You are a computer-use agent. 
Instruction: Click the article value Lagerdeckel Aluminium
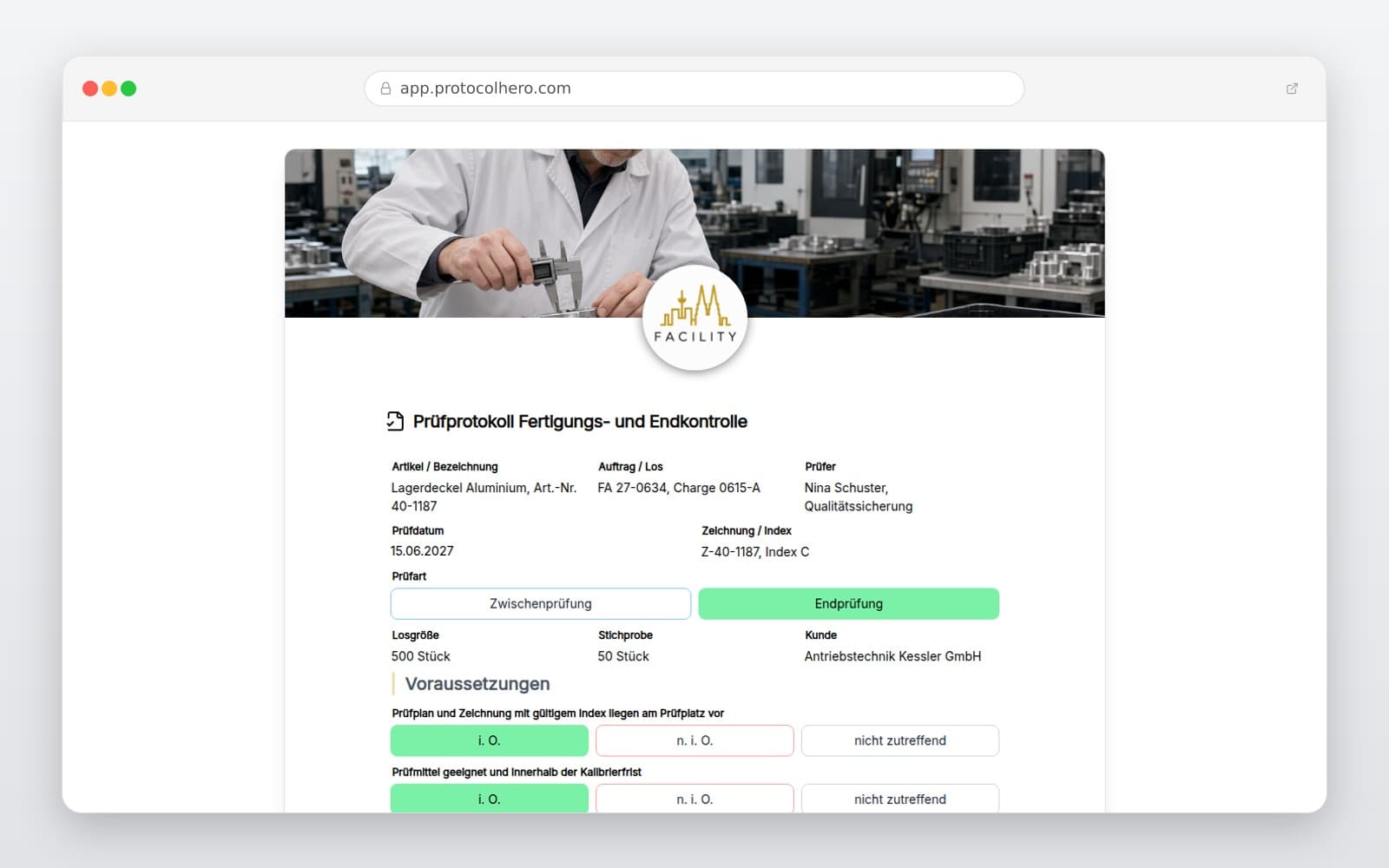tap(484, 497)
